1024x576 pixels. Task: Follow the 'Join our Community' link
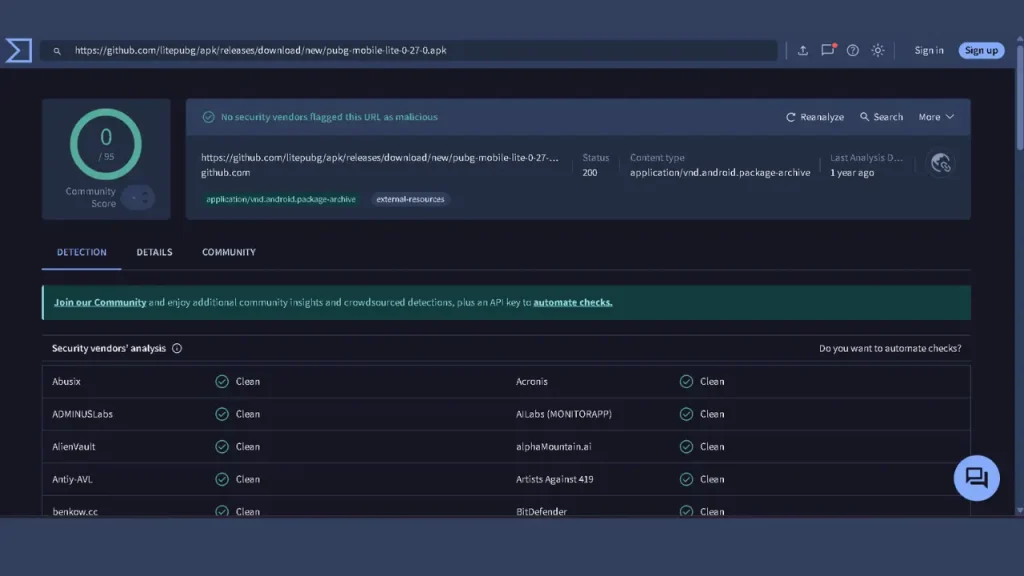point(100,302)
